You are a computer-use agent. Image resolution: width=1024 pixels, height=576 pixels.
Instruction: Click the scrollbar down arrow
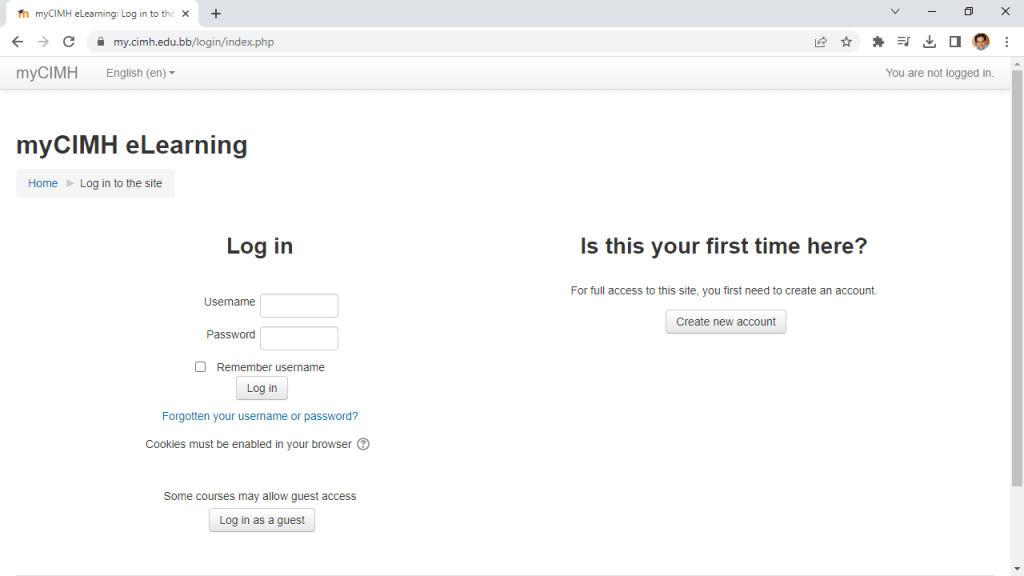(1017, 569)
